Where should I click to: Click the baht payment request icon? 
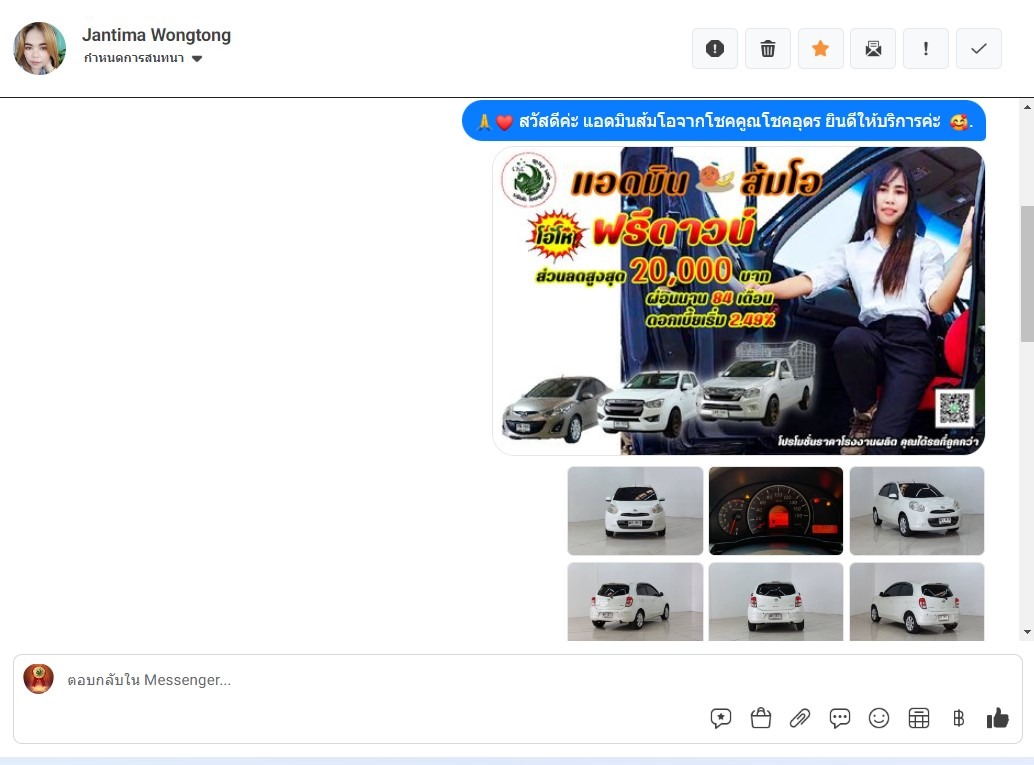tap(958, 718)
